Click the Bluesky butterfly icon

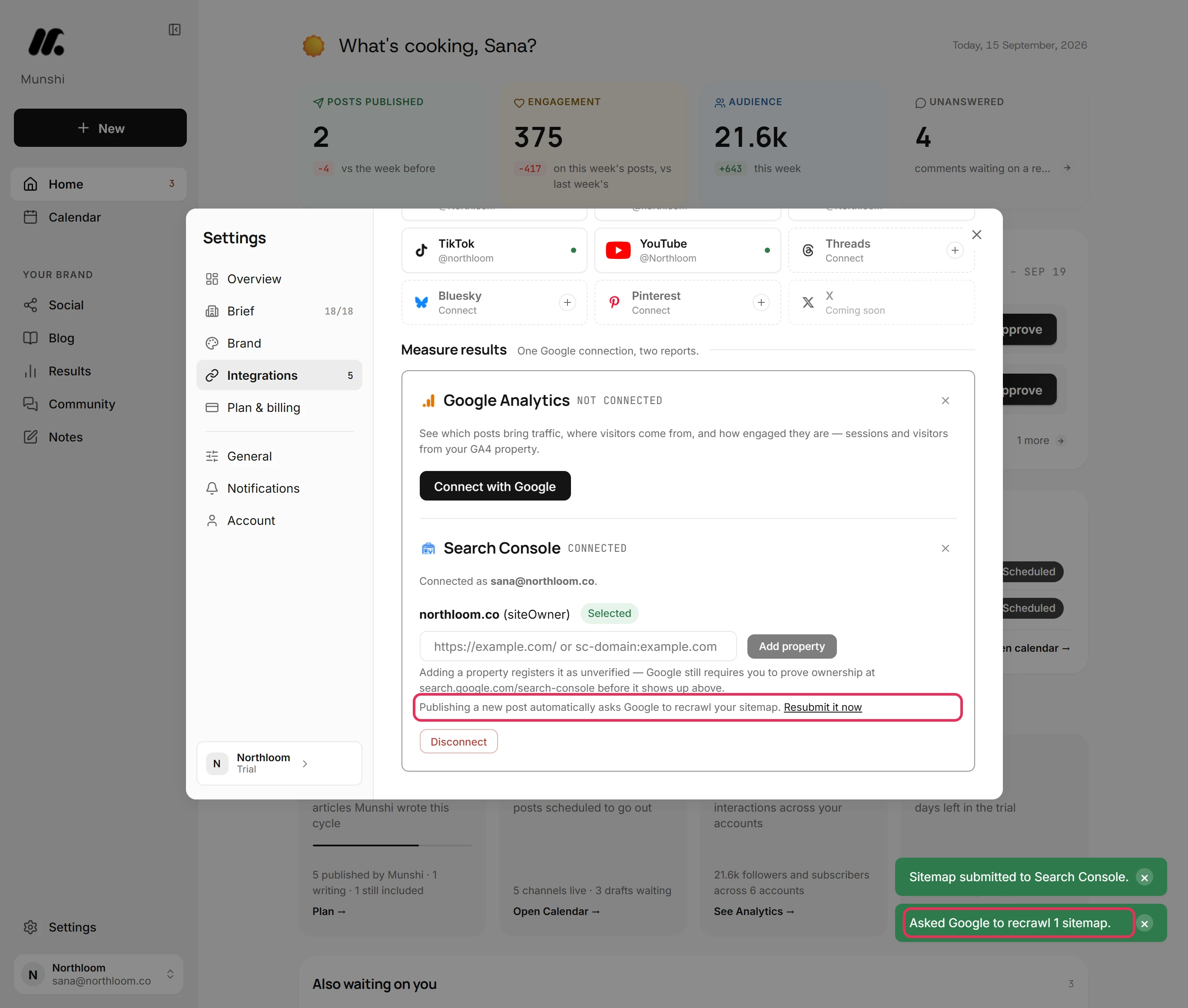[422, 302]
